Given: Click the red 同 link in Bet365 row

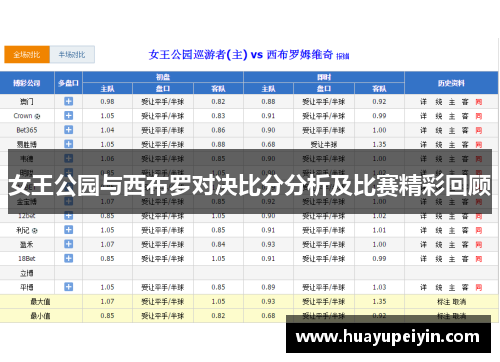Looking at the screenshot, I should pos(479,130).
